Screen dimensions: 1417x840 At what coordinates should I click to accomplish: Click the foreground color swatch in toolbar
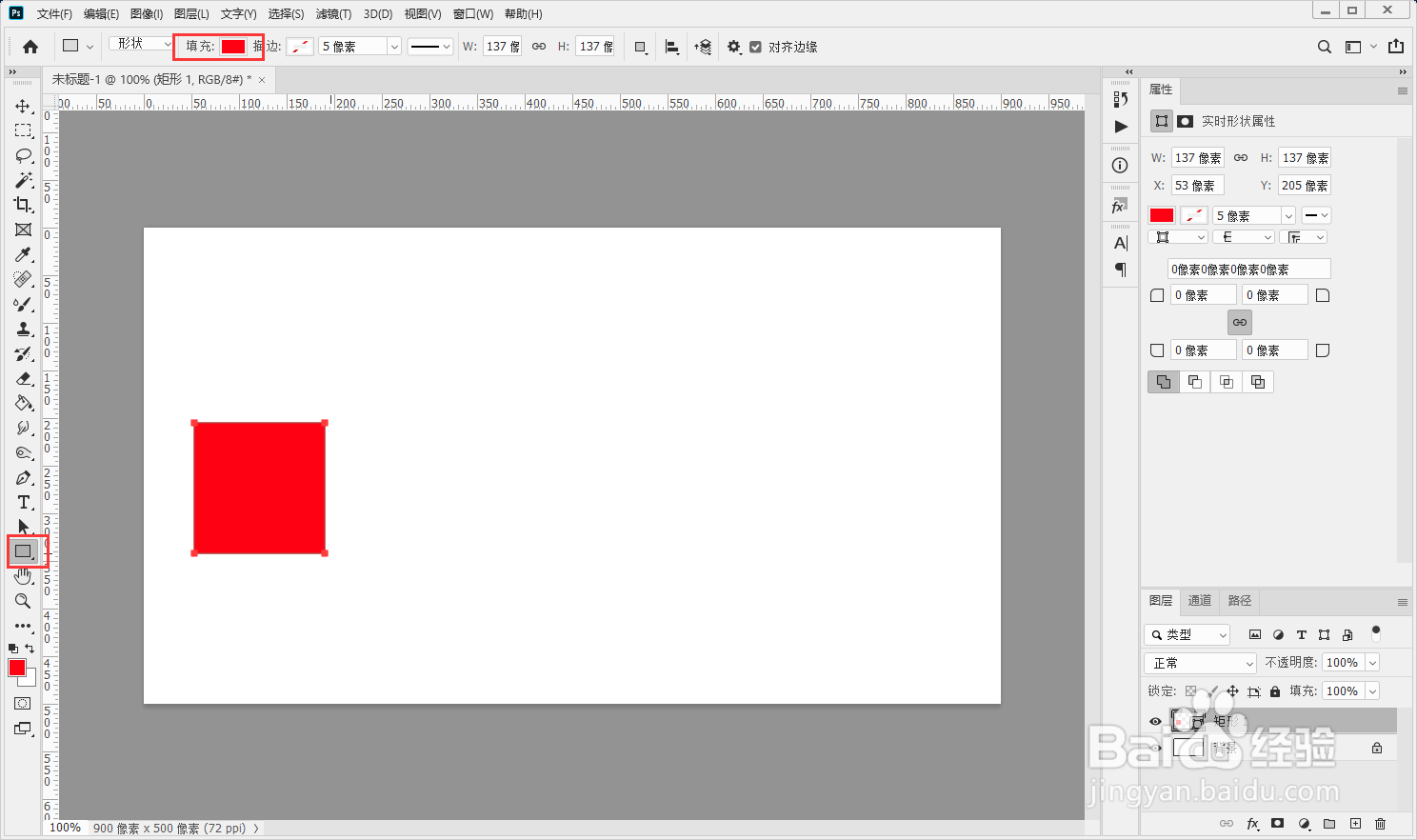[17, 668]
